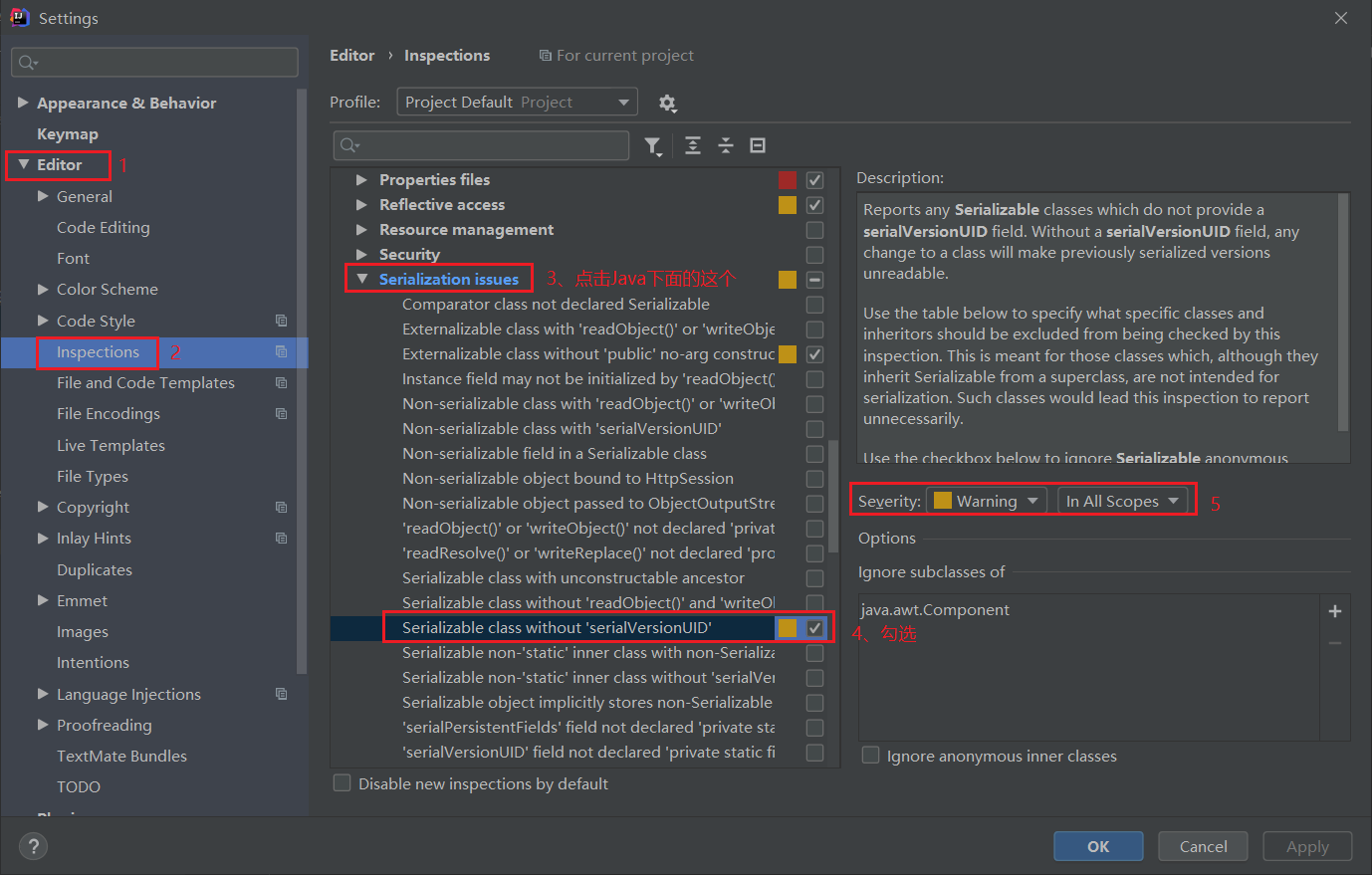Click the IntelliJ logo in the title bar
The height and width of the screenshot is (875, 1372).
19,17
